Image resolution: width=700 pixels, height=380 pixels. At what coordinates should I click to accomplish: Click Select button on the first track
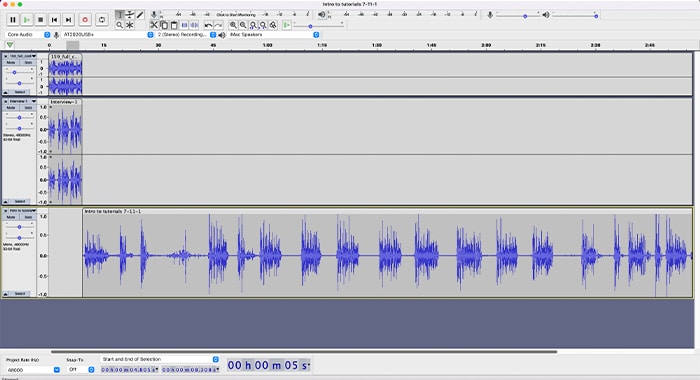(20, 92)
